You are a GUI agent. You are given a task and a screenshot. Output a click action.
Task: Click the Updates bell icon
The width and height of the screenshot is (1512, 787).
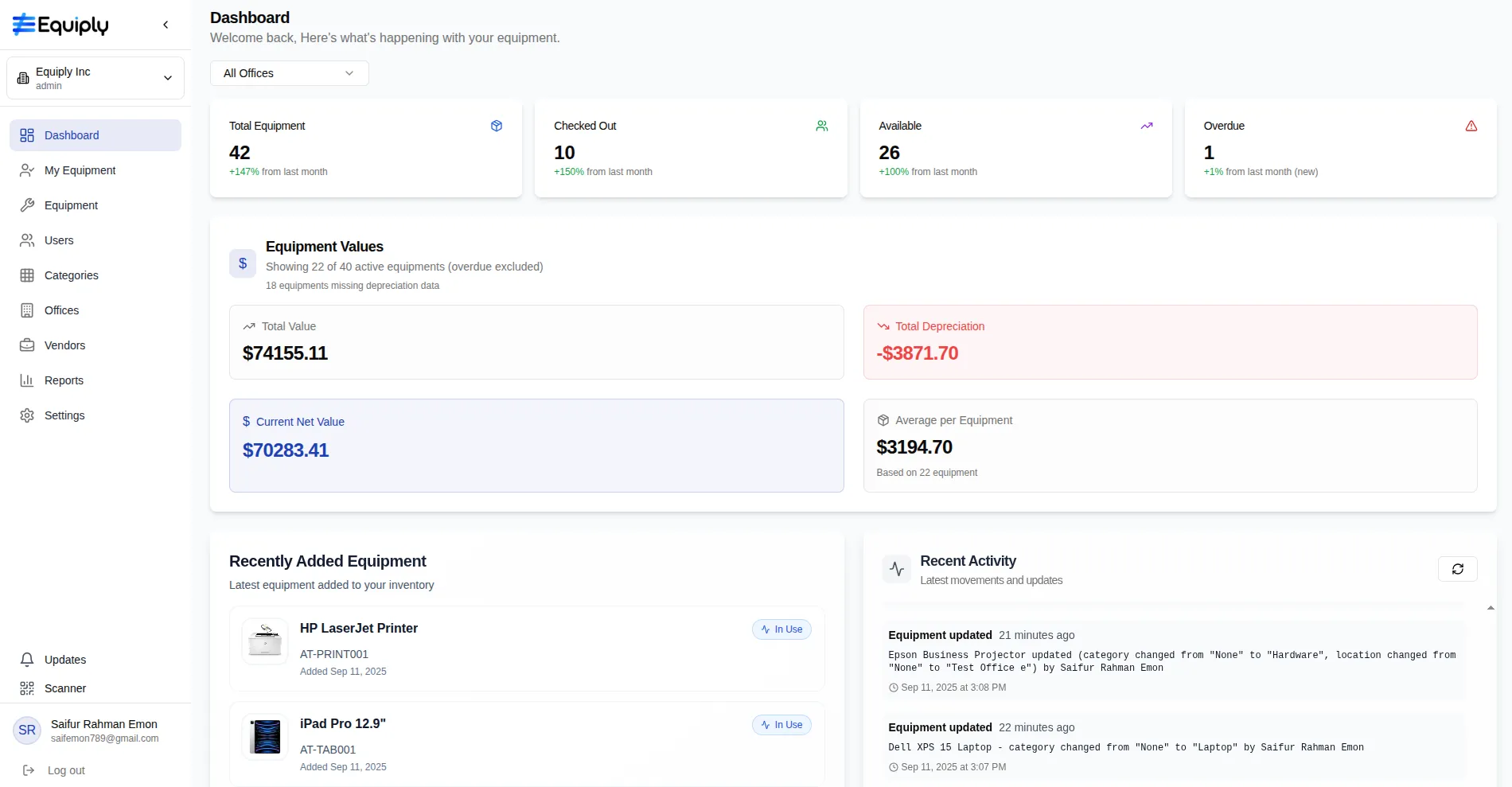[27, 660]
